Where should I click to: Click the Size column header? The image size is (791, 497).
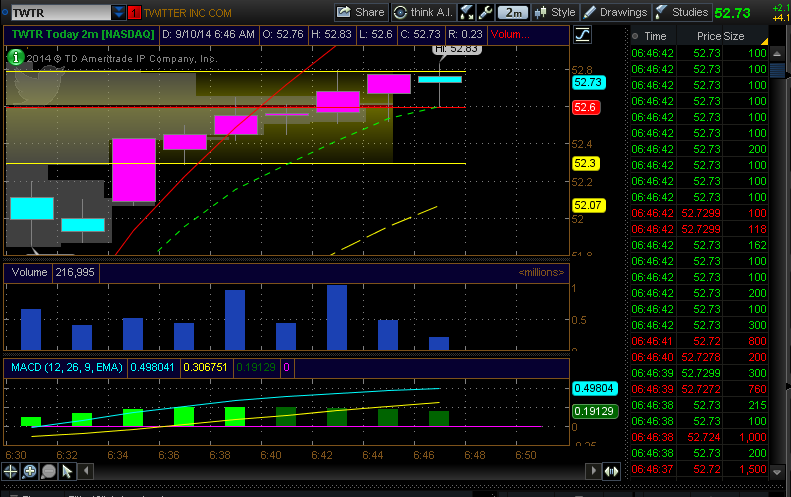[734, 36]
